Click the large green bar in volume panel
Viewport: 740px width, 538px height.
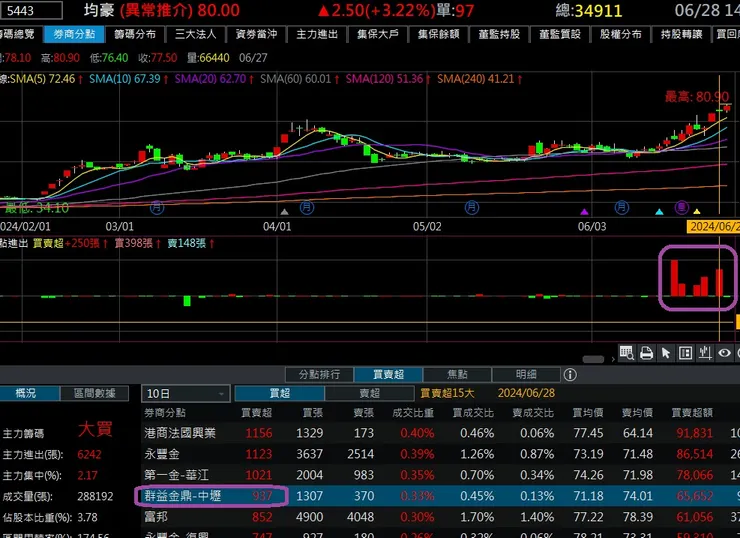[187, 301]
